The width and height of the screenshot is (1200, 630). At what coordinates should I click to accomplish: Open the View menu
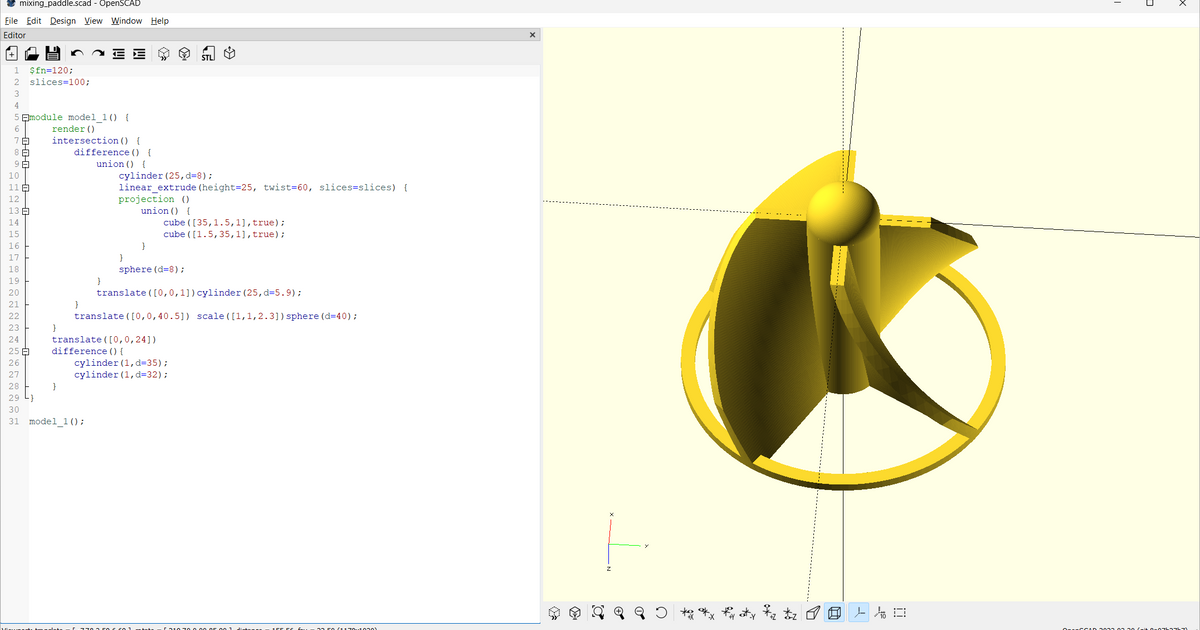[92, 20]
